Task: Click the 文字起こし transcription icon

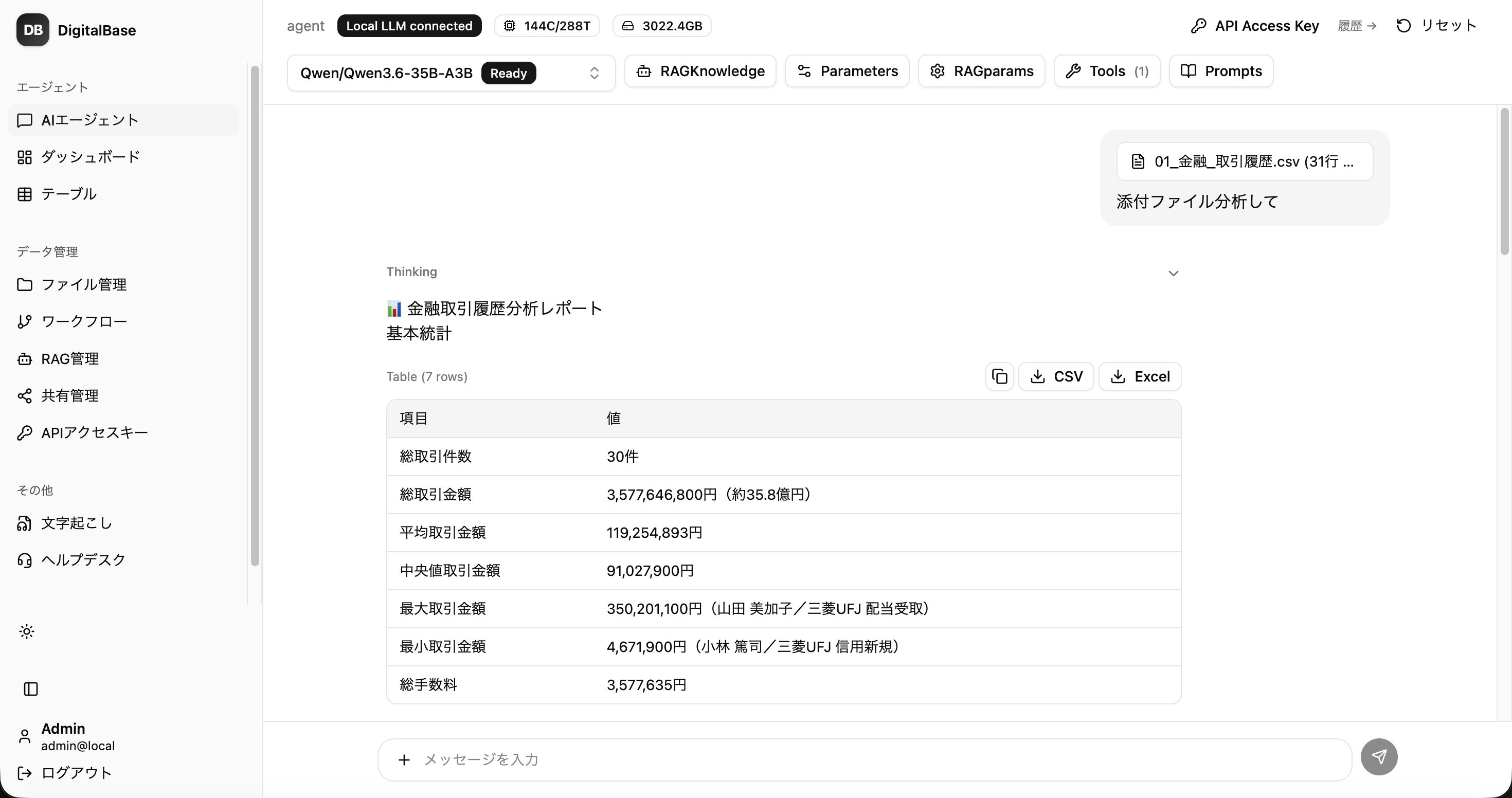Action: click(25, 523)
